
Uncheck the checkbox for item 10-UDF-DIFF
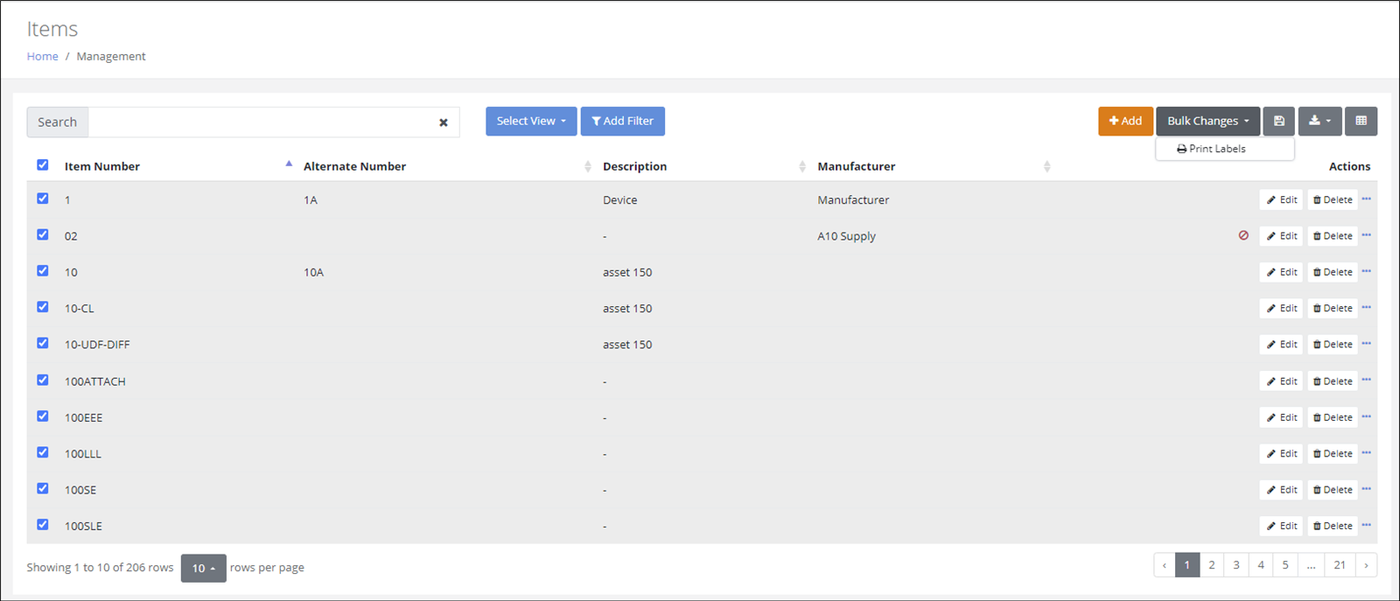point(42,343)
